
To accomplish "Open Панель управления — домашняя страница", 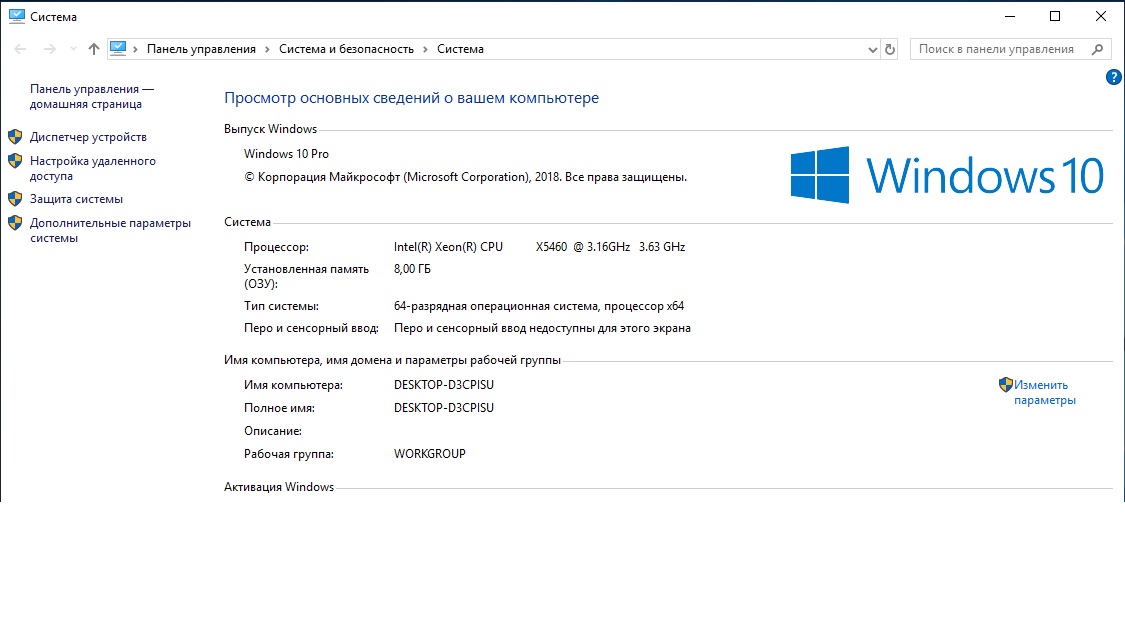I will [92, 96].
